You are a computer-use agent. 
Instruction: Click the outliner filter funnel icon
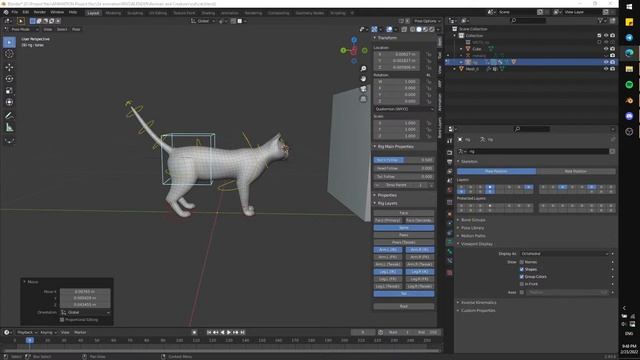pos(600,20)
